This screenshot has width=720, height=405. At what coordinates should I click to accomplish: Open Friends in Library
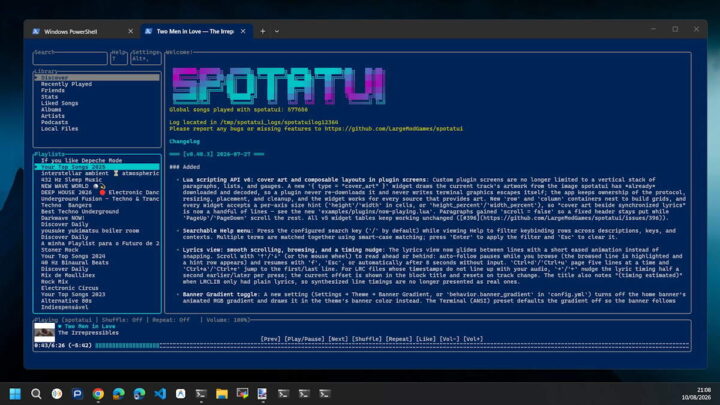point(53,90)
